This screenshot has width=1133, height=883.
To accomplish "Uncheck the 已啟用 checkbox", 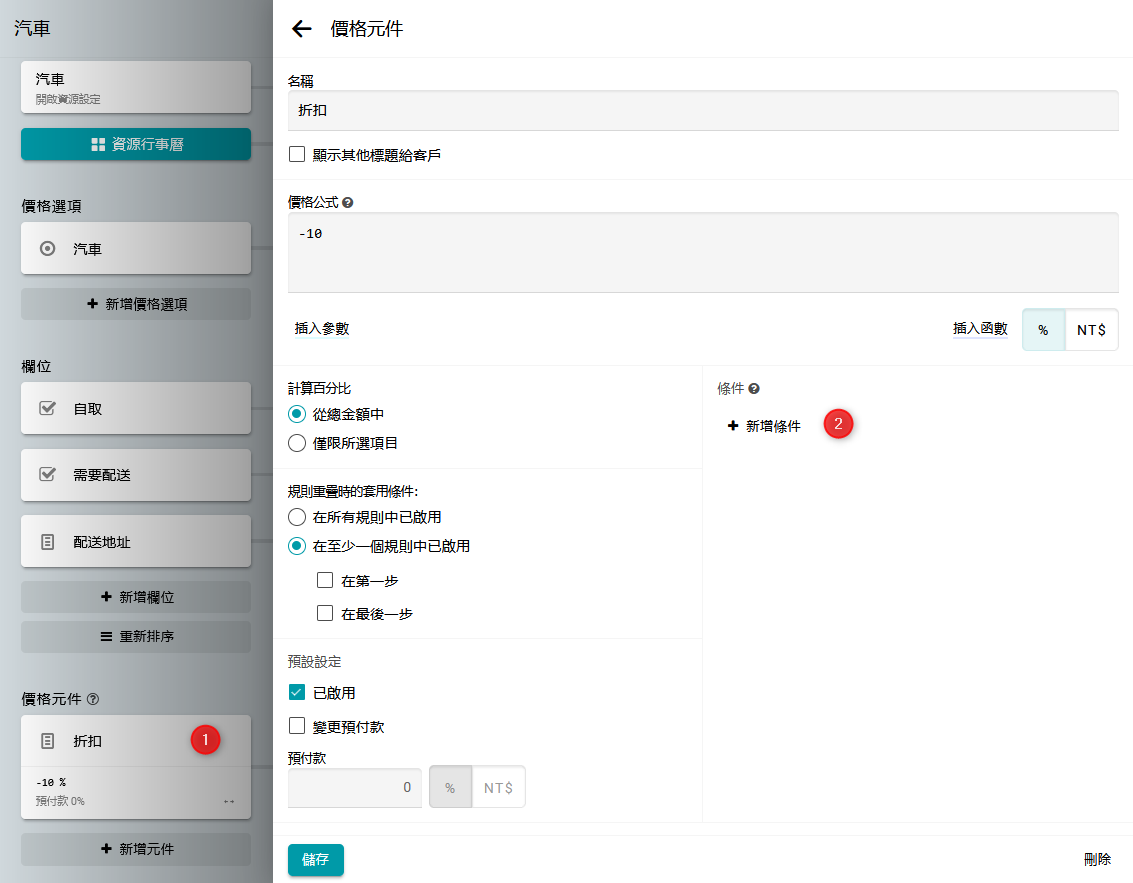I will click(297, 693).
